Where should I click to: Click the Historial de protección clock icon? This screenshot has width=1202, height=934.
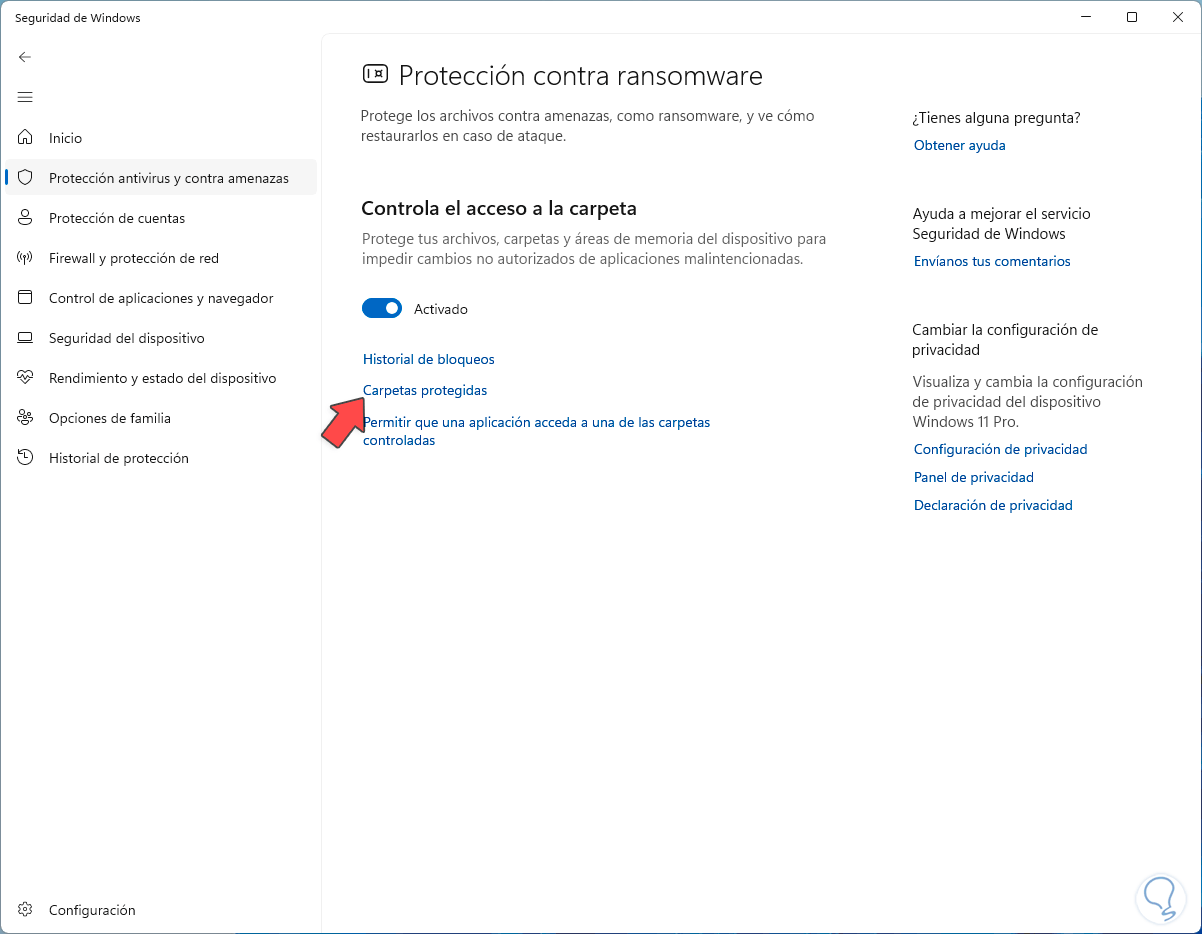coord(26,458)
